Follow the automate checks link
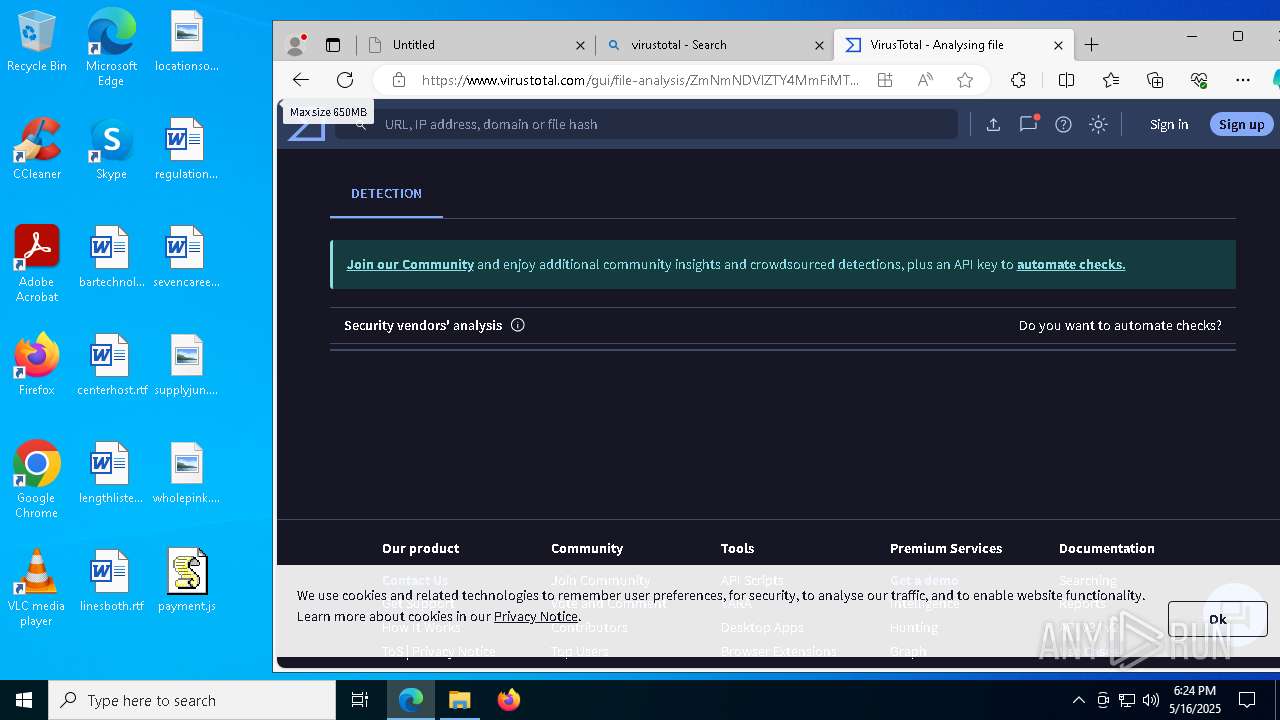 tap(1071, 265)
